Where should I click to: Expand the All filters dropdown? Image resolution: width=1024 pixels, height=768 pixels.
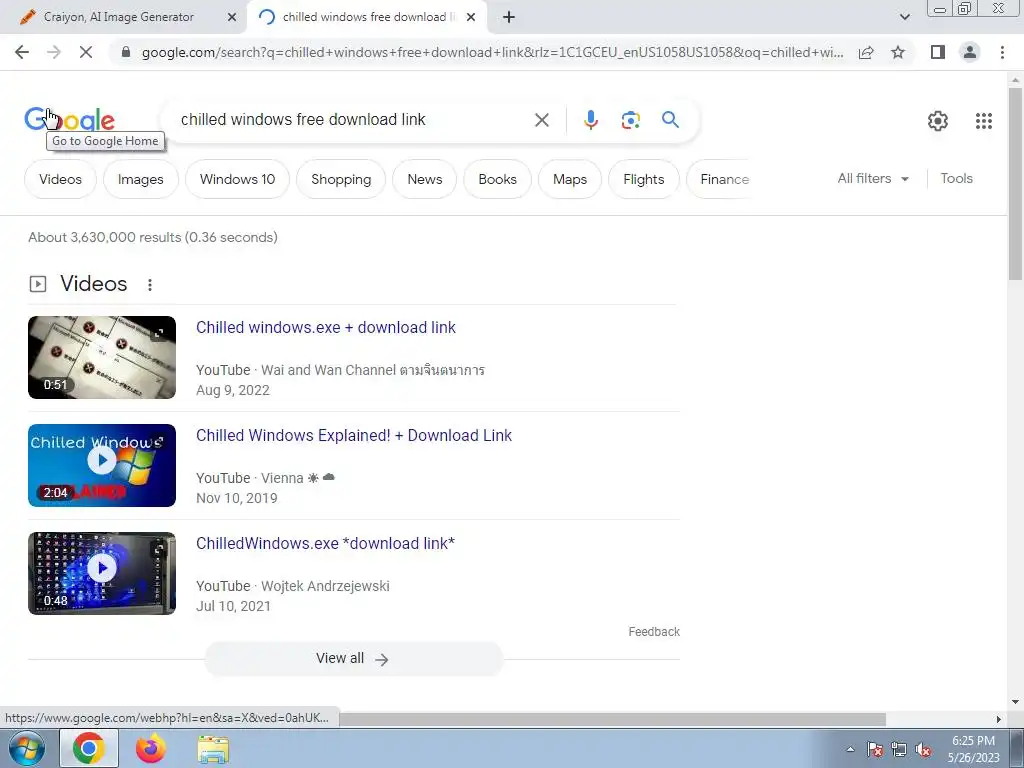[873, 178]
